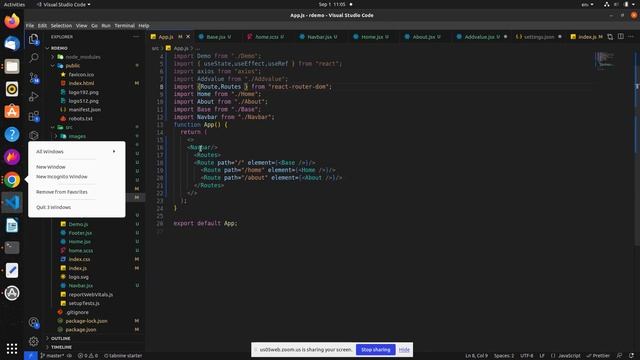Viewport: 640px width, 360px height.
Task: Click the editor minimap
Action: pos(604,60)
